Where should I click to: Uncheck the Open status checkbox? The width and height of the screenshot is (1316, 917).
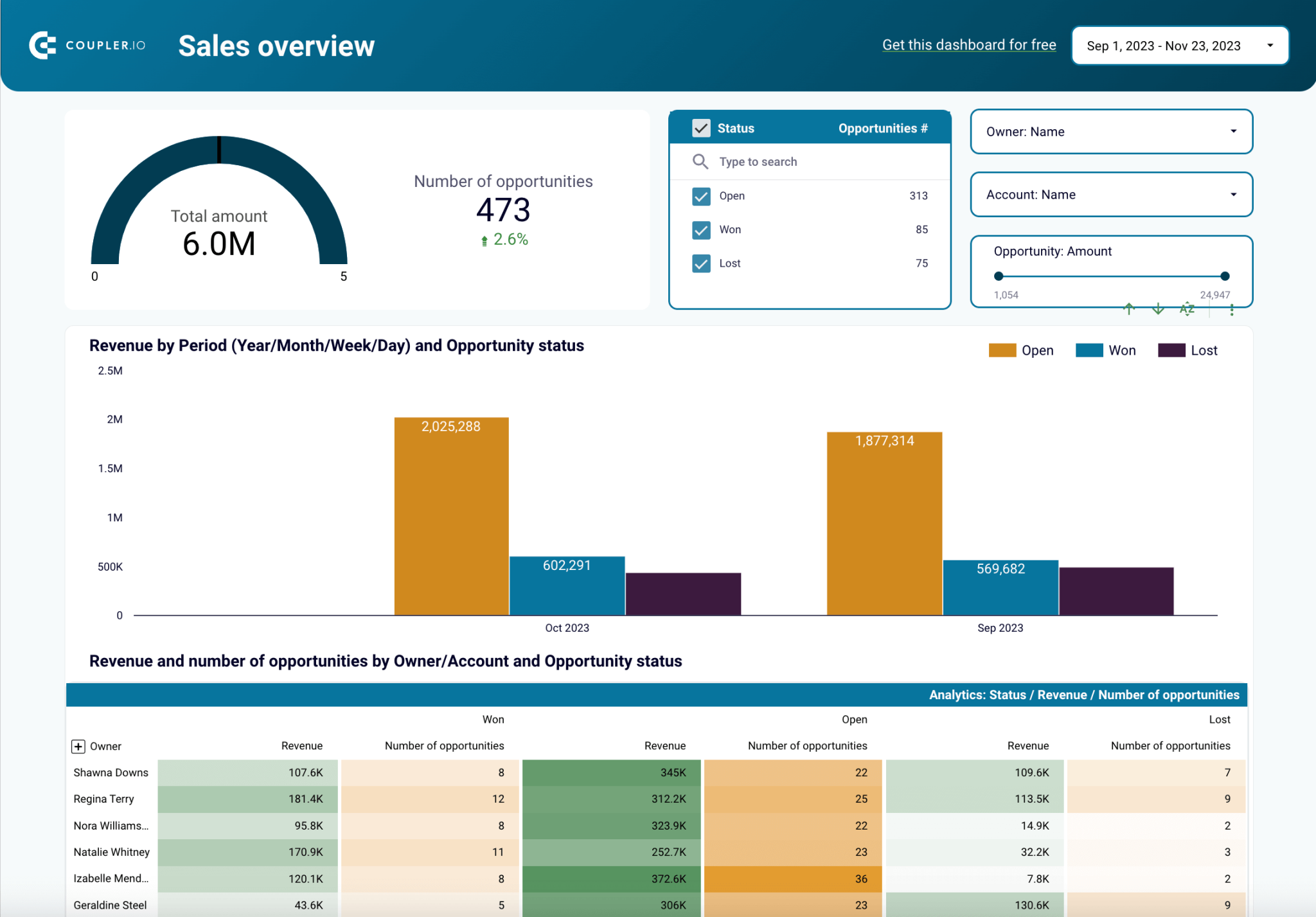pos(701,196)
